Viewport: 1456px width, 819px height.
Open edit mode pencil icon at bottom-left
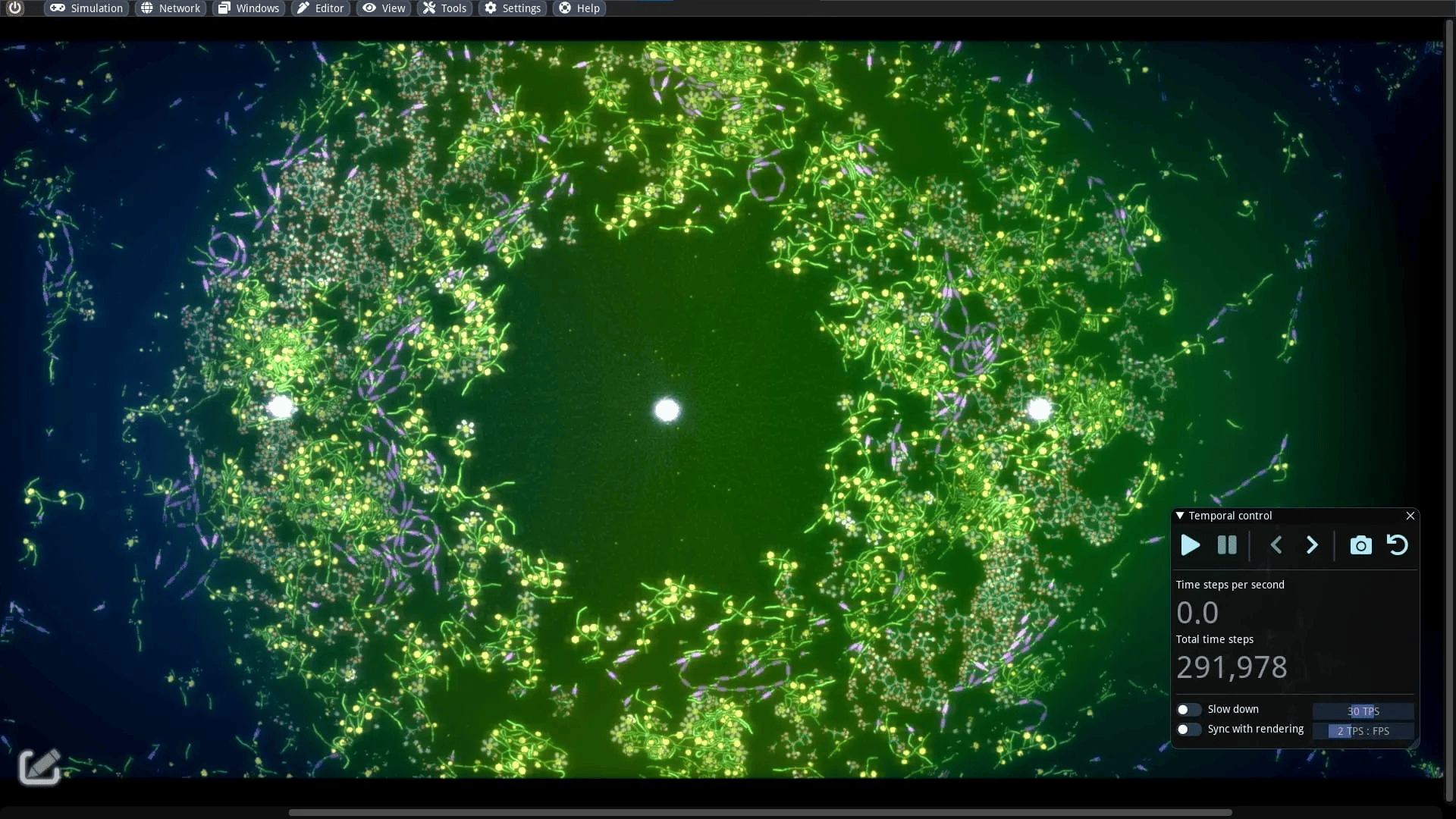[x=39, y=767]
